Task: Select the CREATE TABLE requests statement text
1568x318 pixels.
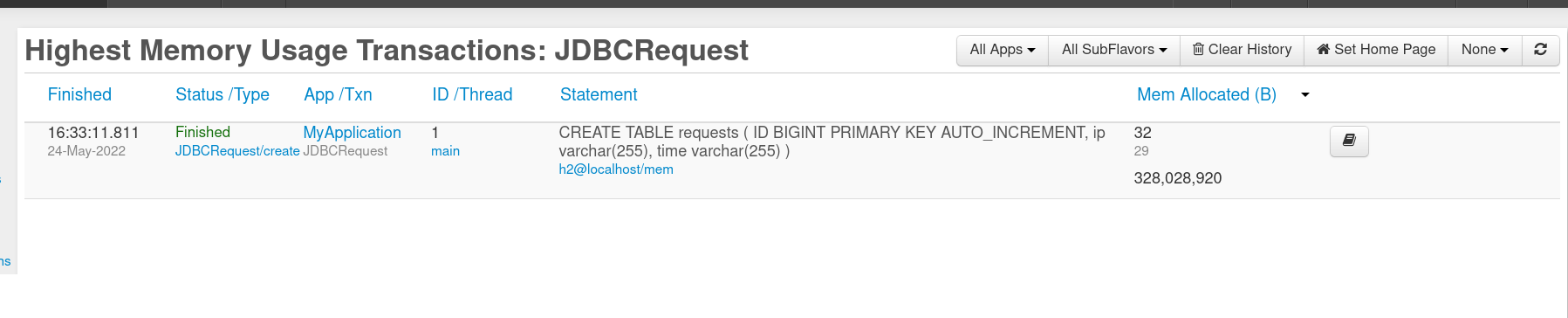Action: (832, 142)
